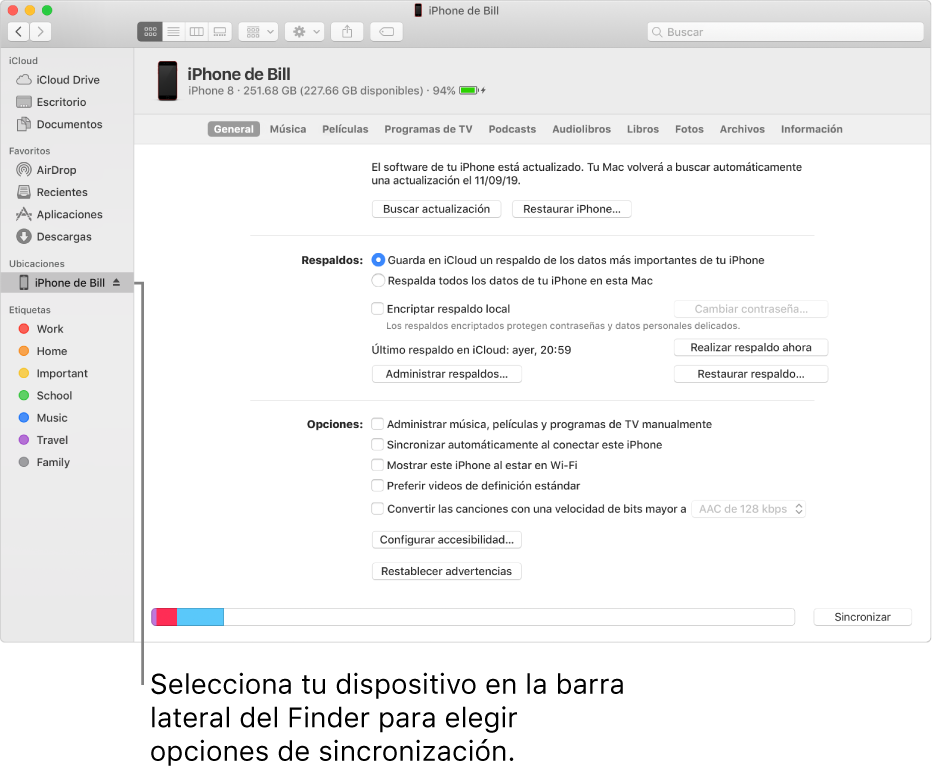Check Convertir las canciones bit rate option
This screenshot has height=777, width=934.
378,509
